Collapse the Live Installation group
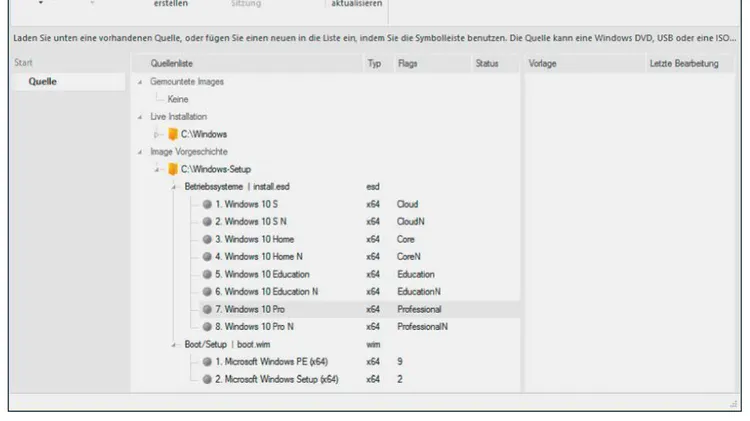Screen dimensions: 750x421 tap(140, 117)
